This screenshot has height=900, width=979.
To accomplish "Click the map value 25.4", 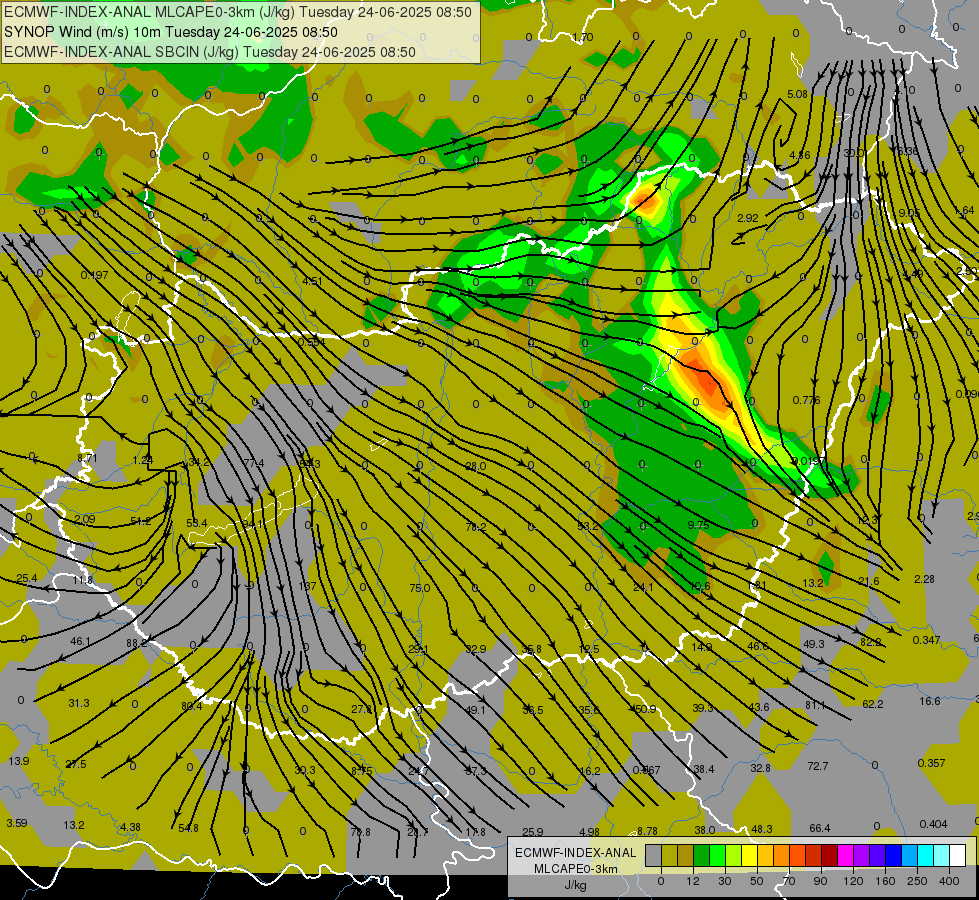I will pyautogui.click(x=26, y=579).
